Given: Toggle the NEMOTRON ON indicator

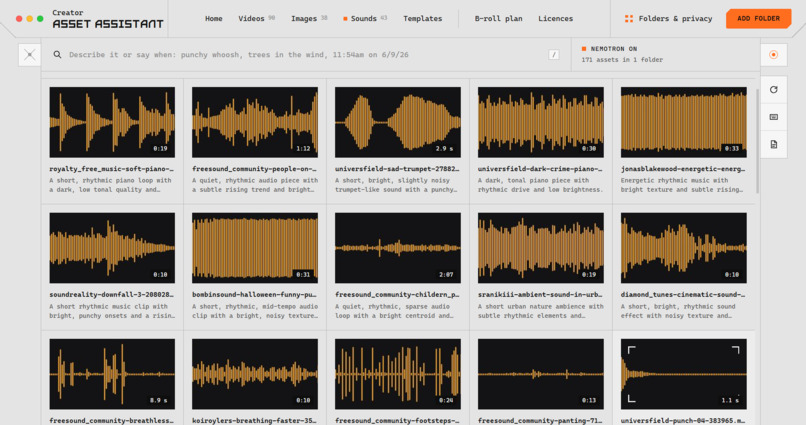Looking at the screenshot, I should pos(609,49).
